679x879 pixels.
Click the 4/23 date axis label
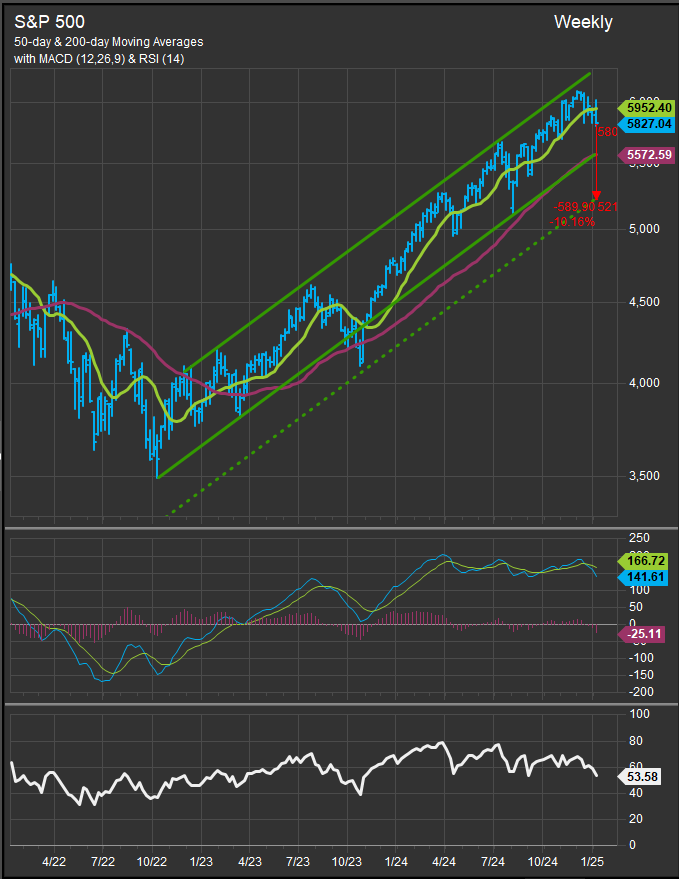[250, 861]
